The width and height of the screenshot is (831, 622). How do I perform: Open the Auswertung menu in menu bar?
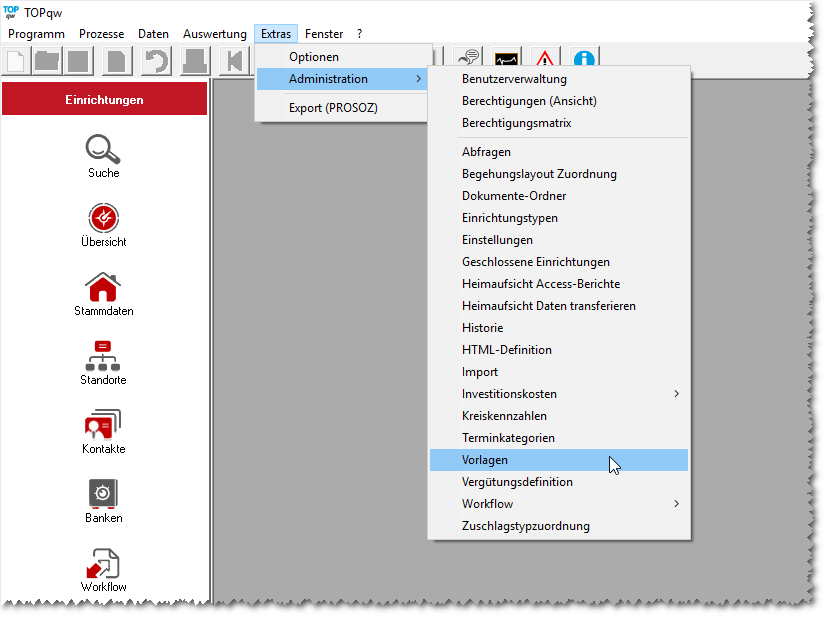(x=214, y=34)
